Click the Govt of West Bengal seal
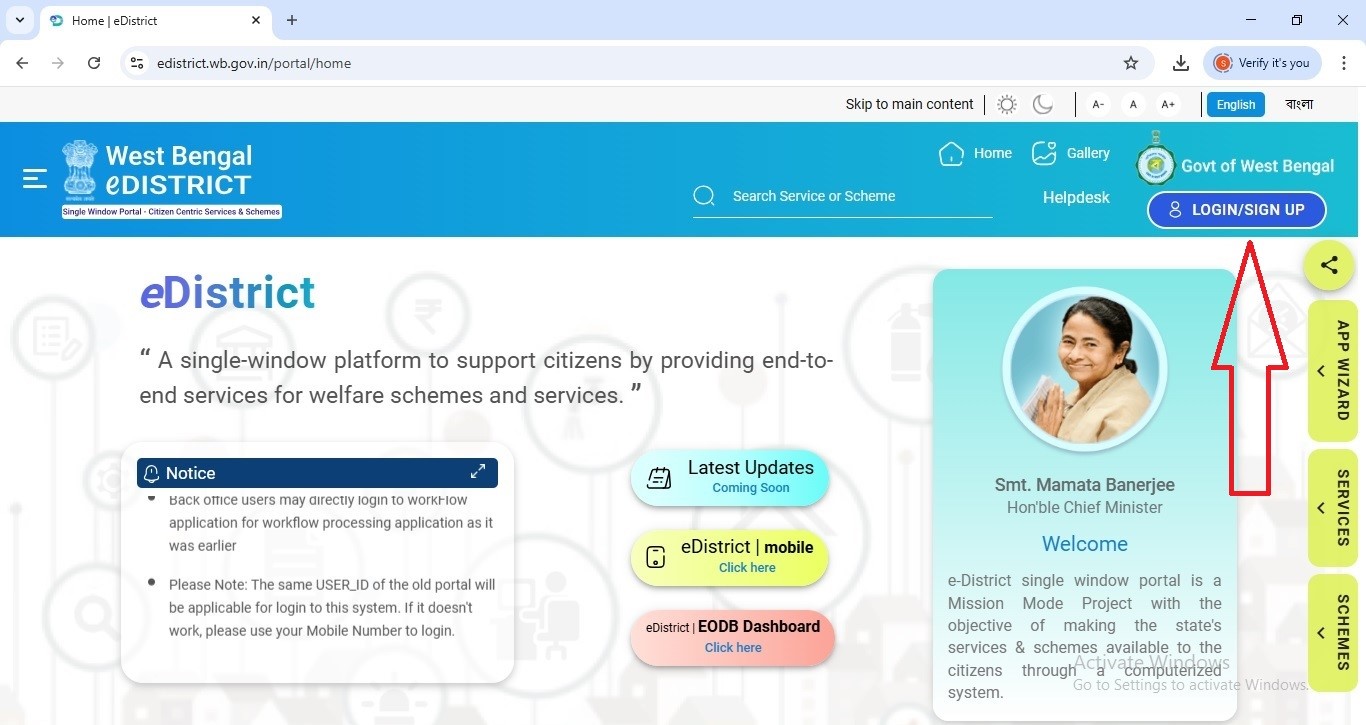 (x=1155, y=160)
